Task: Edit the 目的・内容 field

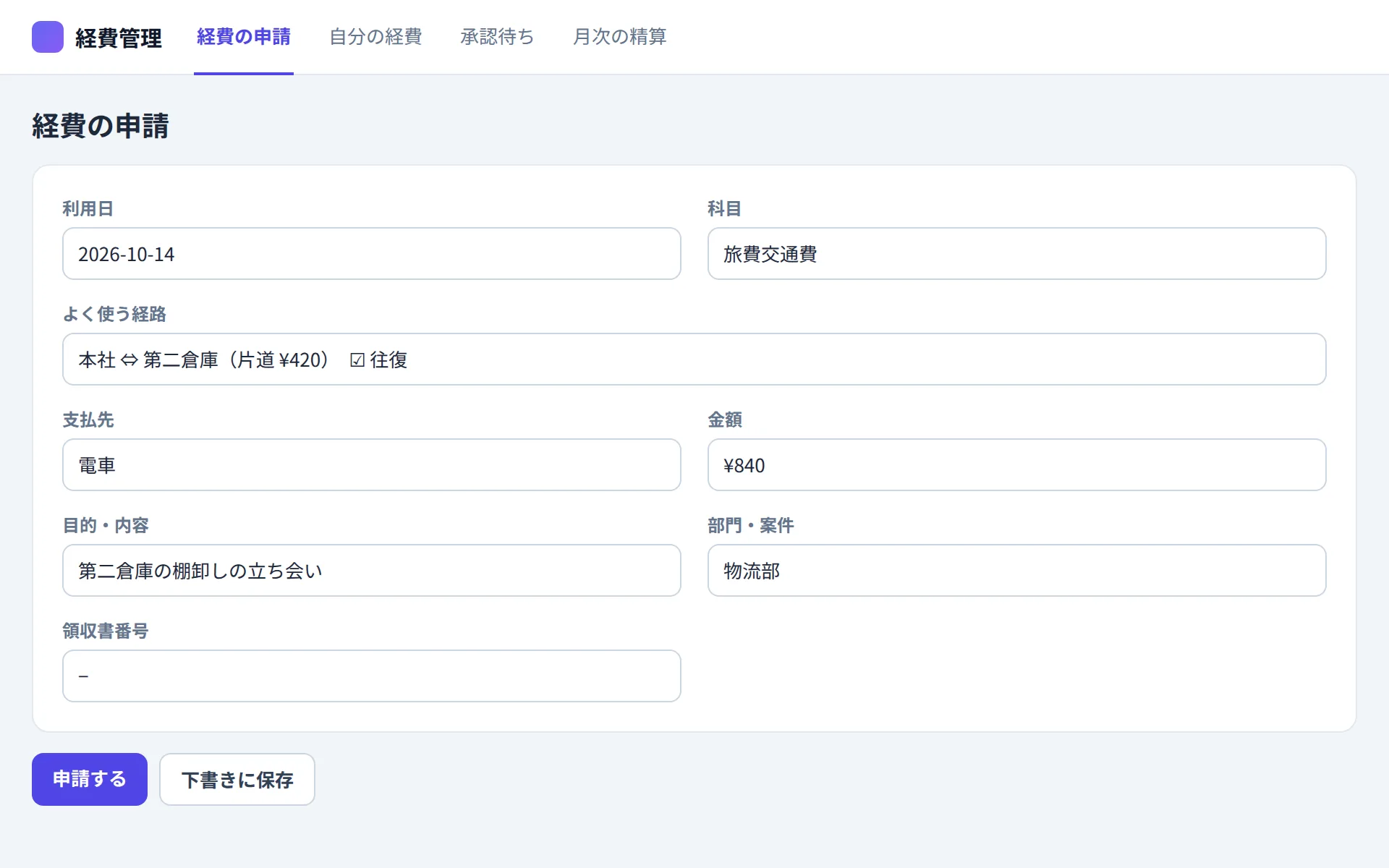Action: coord(372,571)
